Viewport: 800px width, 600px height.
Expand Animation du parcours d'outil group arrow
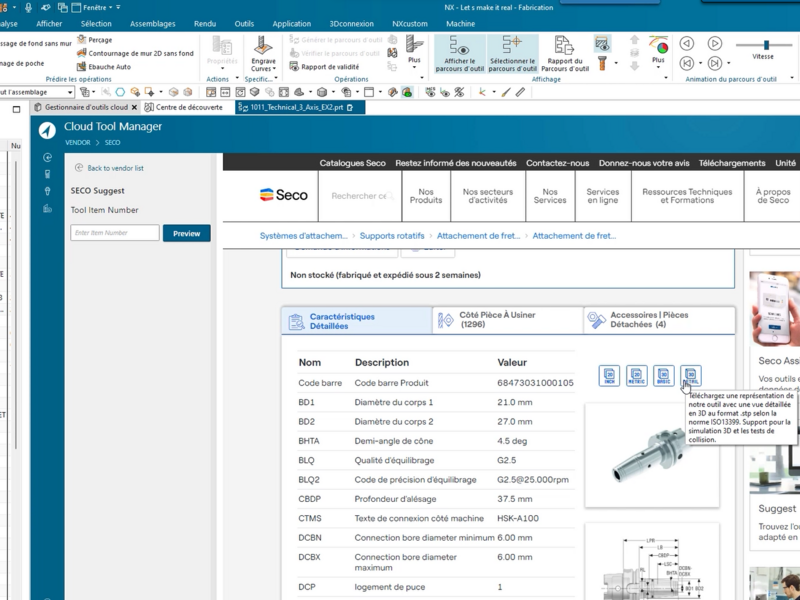click(791, 79)
